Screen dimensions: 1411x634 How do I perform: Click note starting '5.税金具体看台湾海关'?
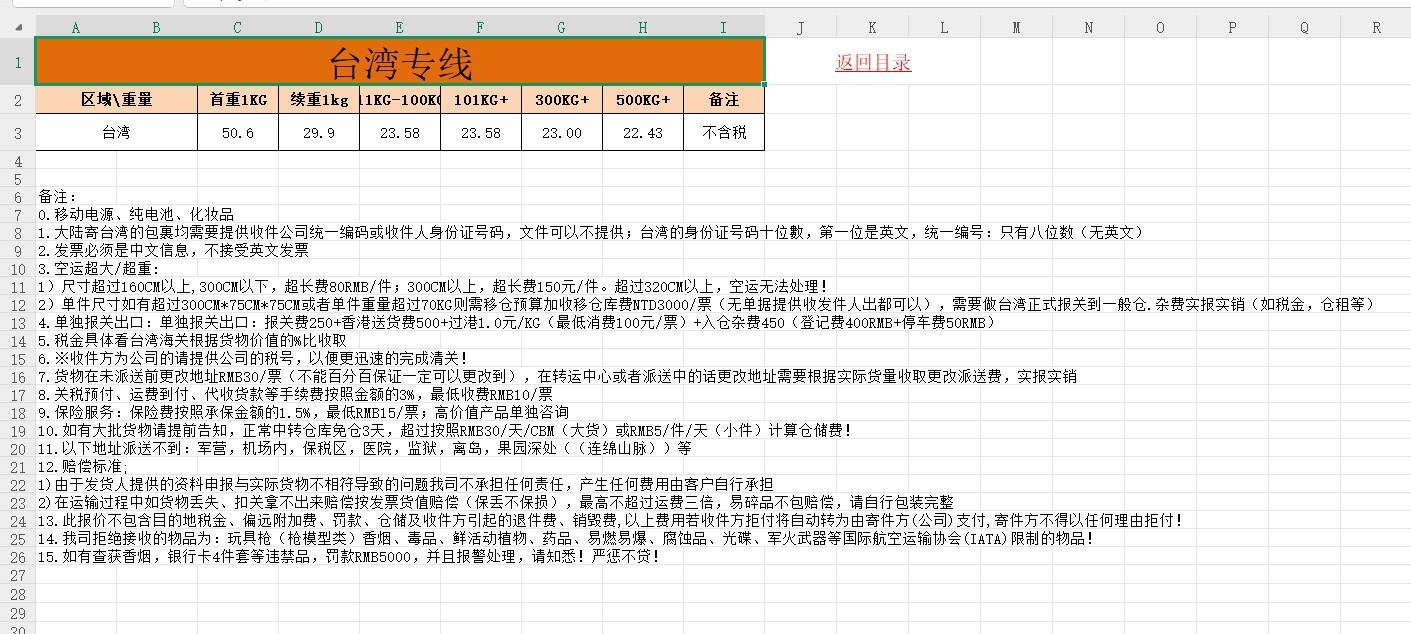193,340
